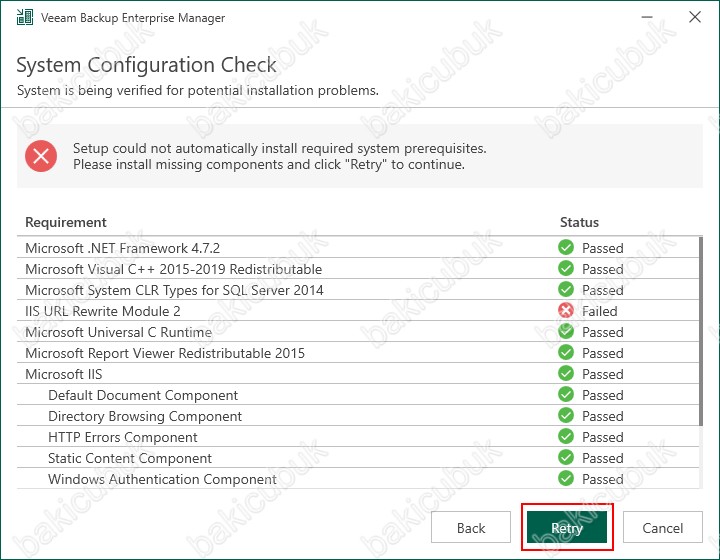Select Microsoft Report Viewer Redistributable 2015 row
Image resolution: width=720 pixels, height=560 pixels.
coord(358,353)
